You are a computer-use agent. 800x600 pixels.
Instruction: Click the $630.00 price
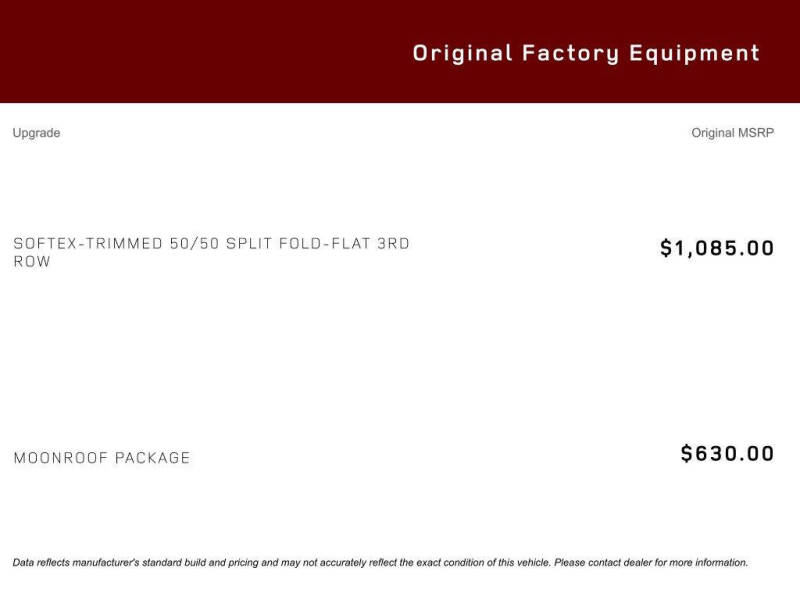(727, 453)
